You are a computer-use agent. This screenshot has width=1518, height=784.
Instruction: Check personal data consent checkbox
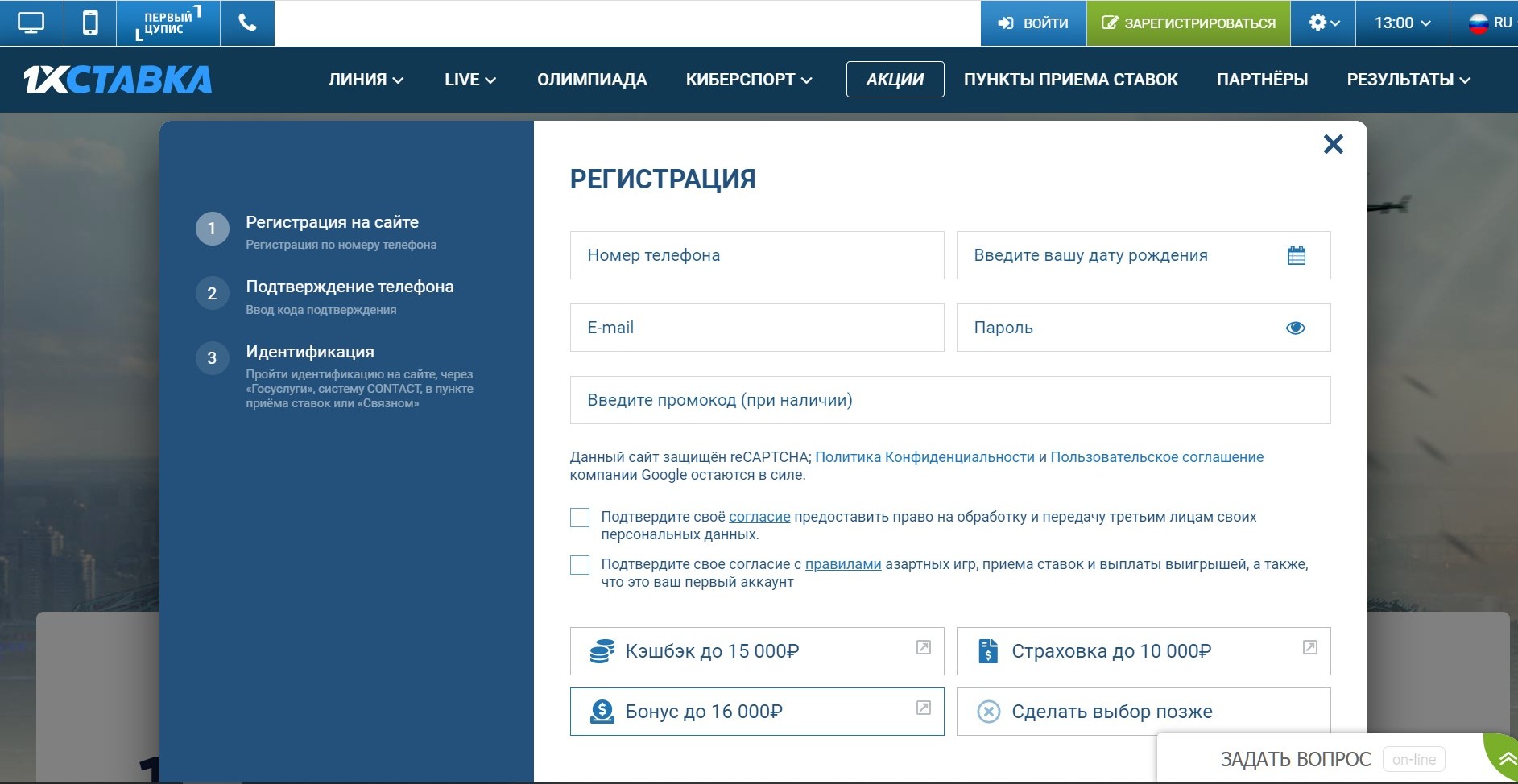pos(580,518)
